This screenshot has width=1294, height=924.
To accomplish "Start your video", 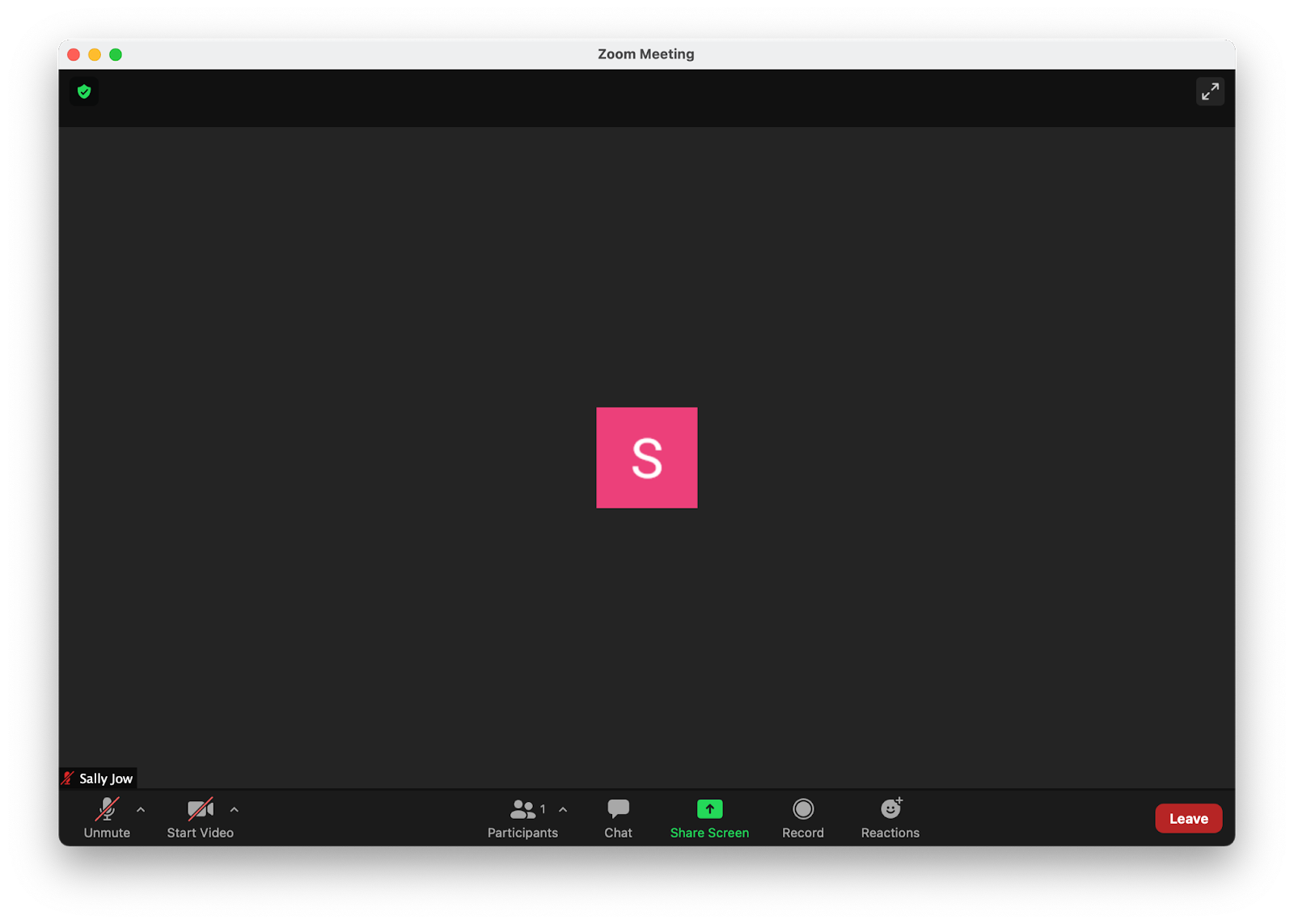I will click(x=199, y=817).
